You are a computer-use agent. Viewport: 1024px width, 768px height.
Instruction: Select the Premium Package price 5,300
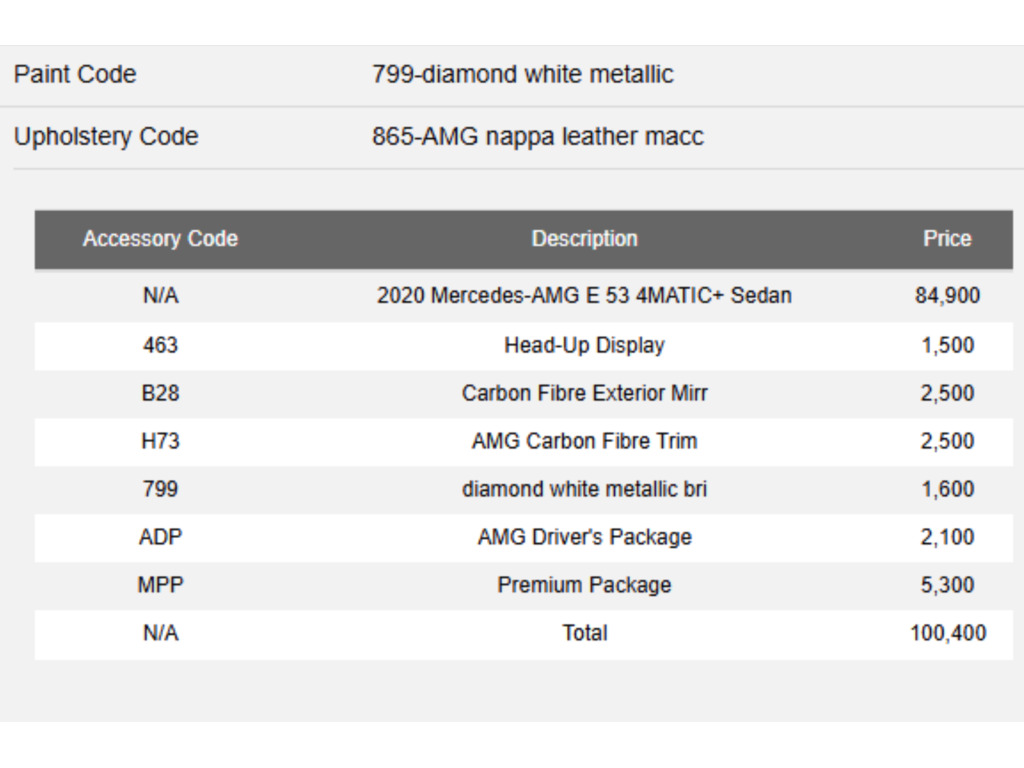947,585
